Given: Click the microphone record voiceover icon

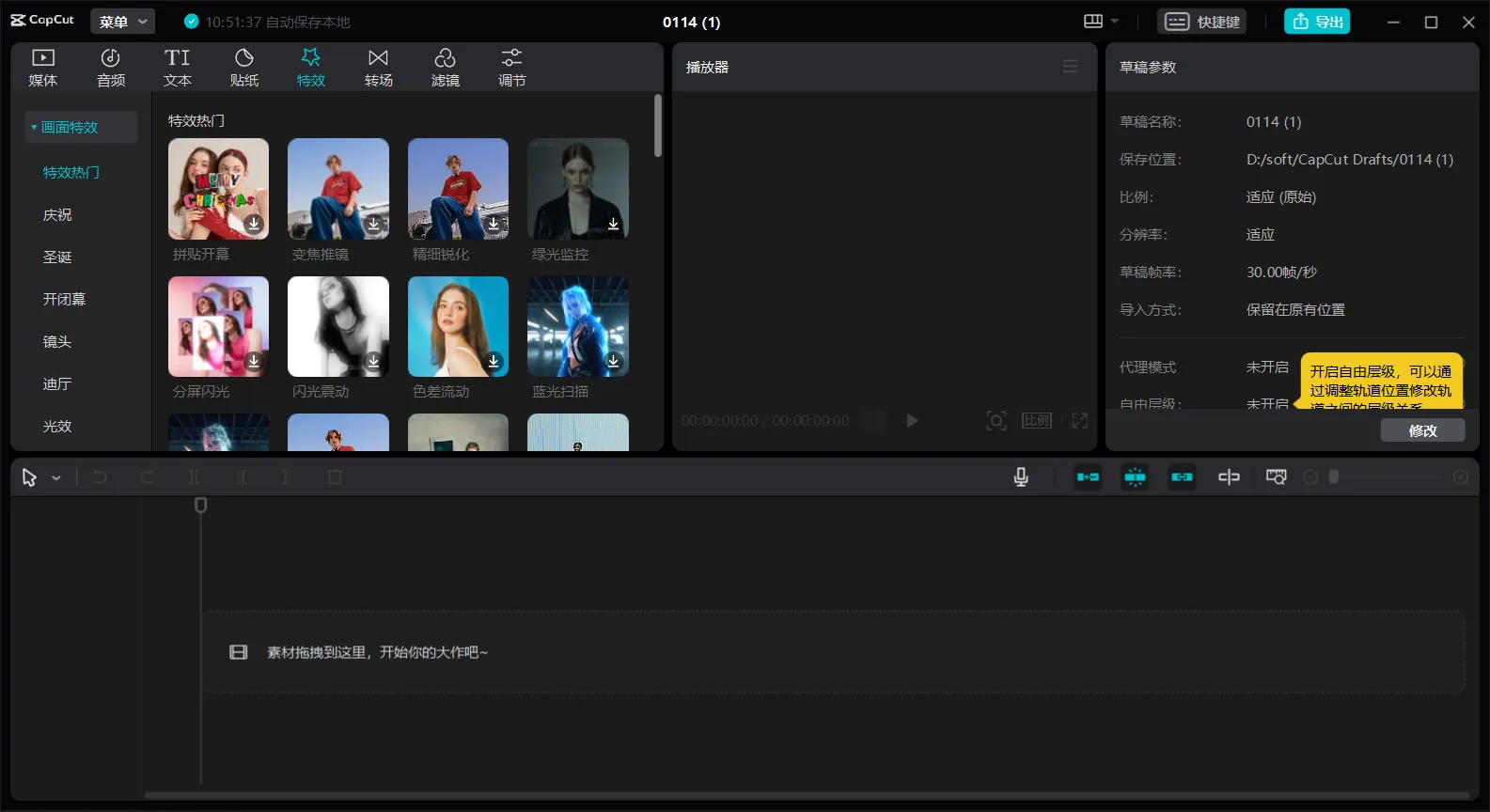Looking at the screenshot, I should tap(1021, 477).
